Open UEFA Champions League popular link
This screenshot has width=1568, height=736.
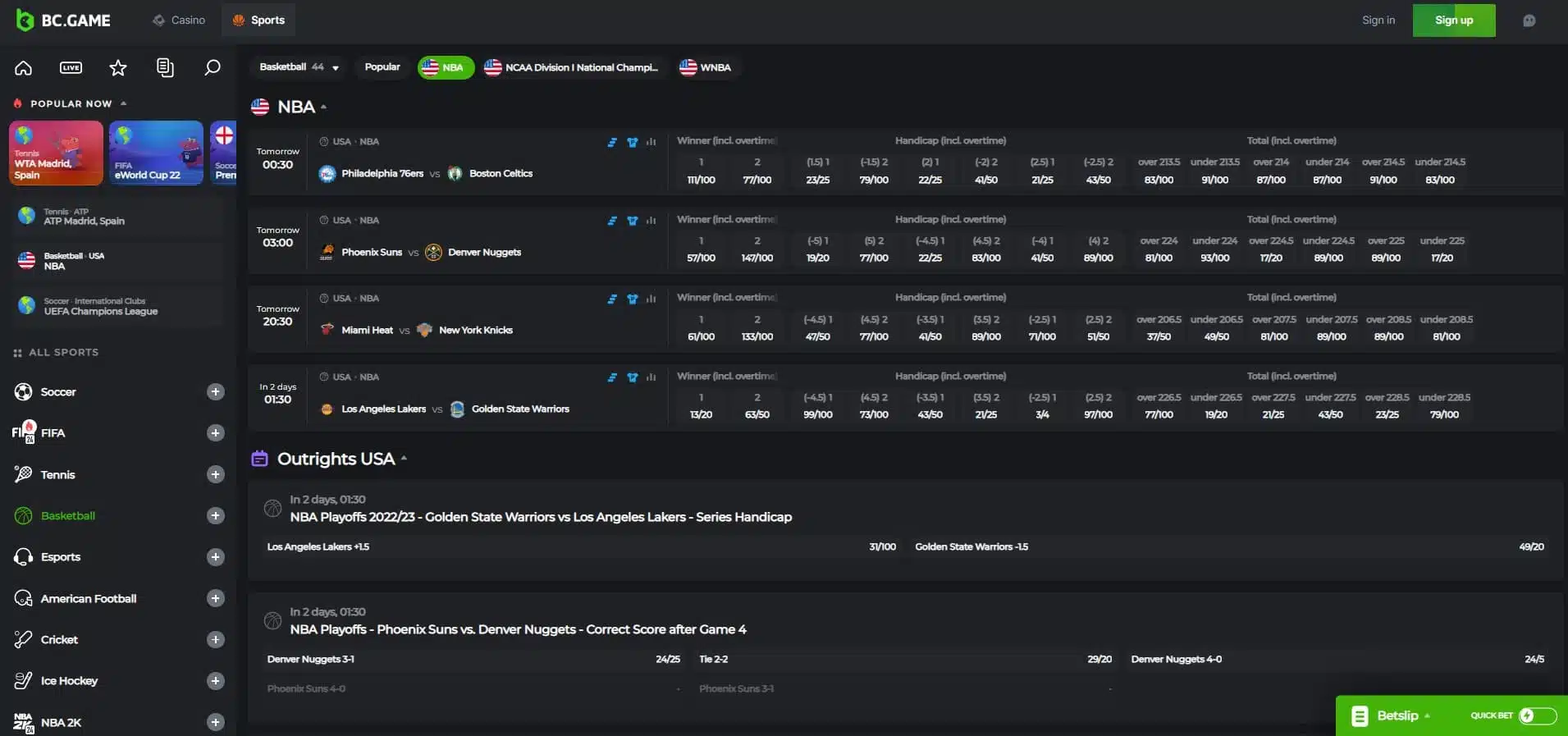tap(117, 306)
